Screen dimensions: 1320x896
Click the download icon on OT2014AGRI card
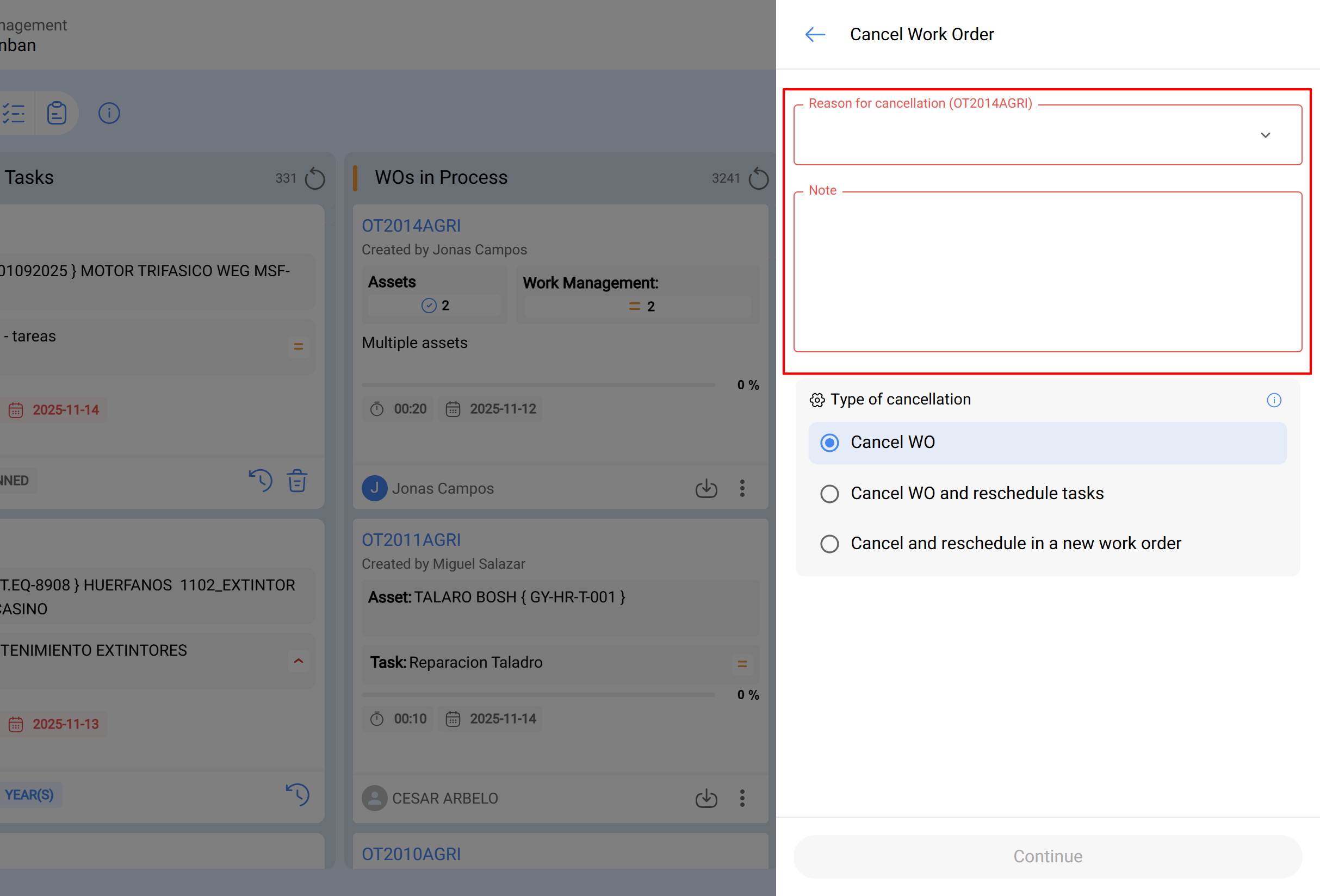(706, 488)
